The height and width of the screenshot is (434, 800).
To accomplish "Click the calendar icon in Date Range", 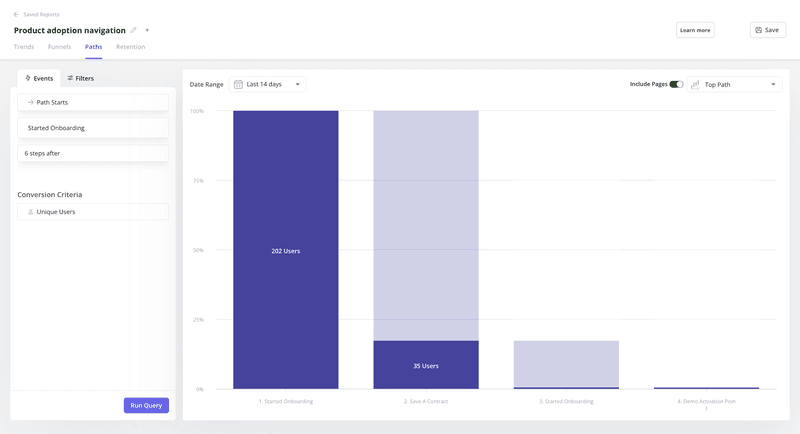I will pos(238,85).
